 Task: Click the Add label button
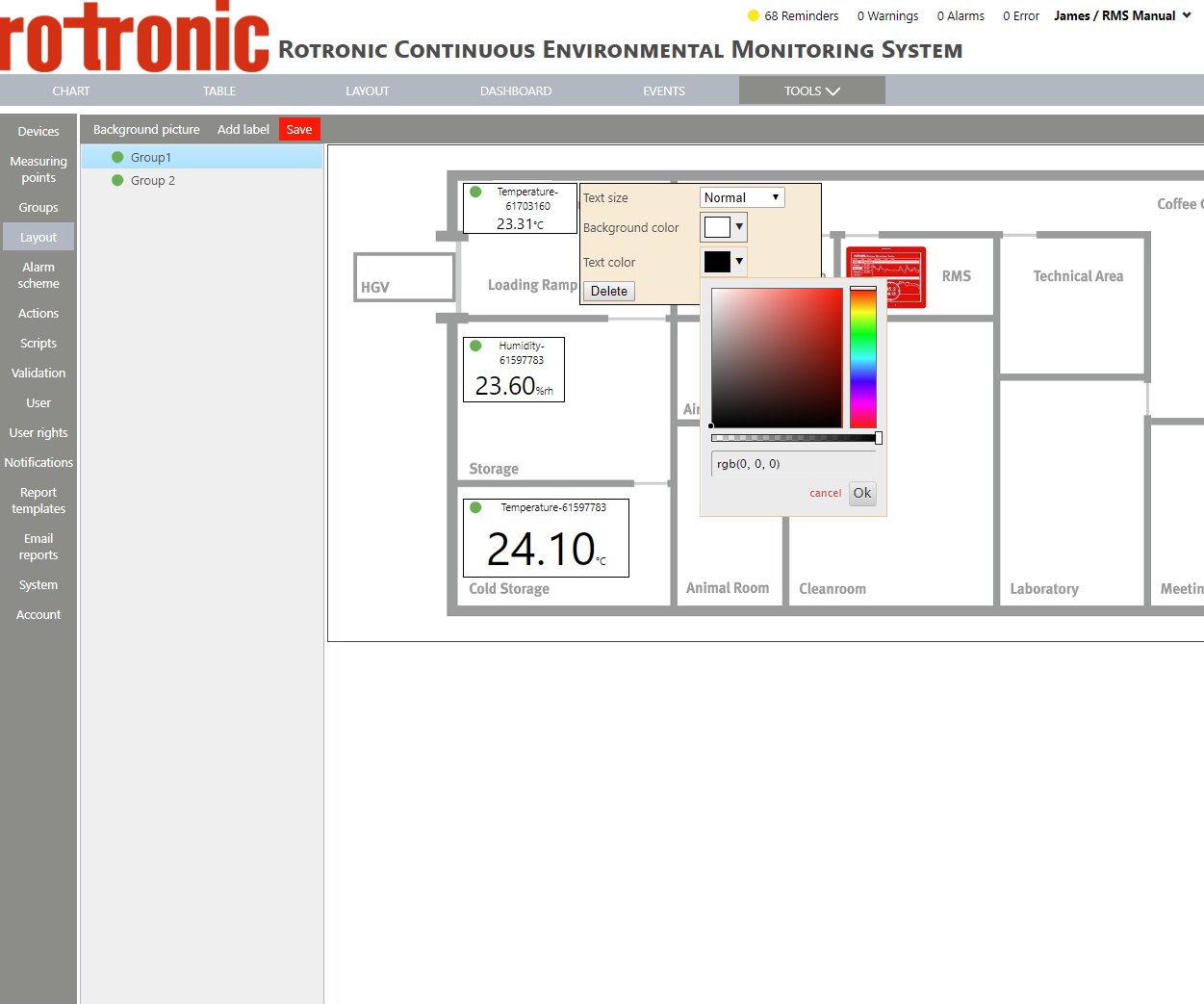[243, 129]
